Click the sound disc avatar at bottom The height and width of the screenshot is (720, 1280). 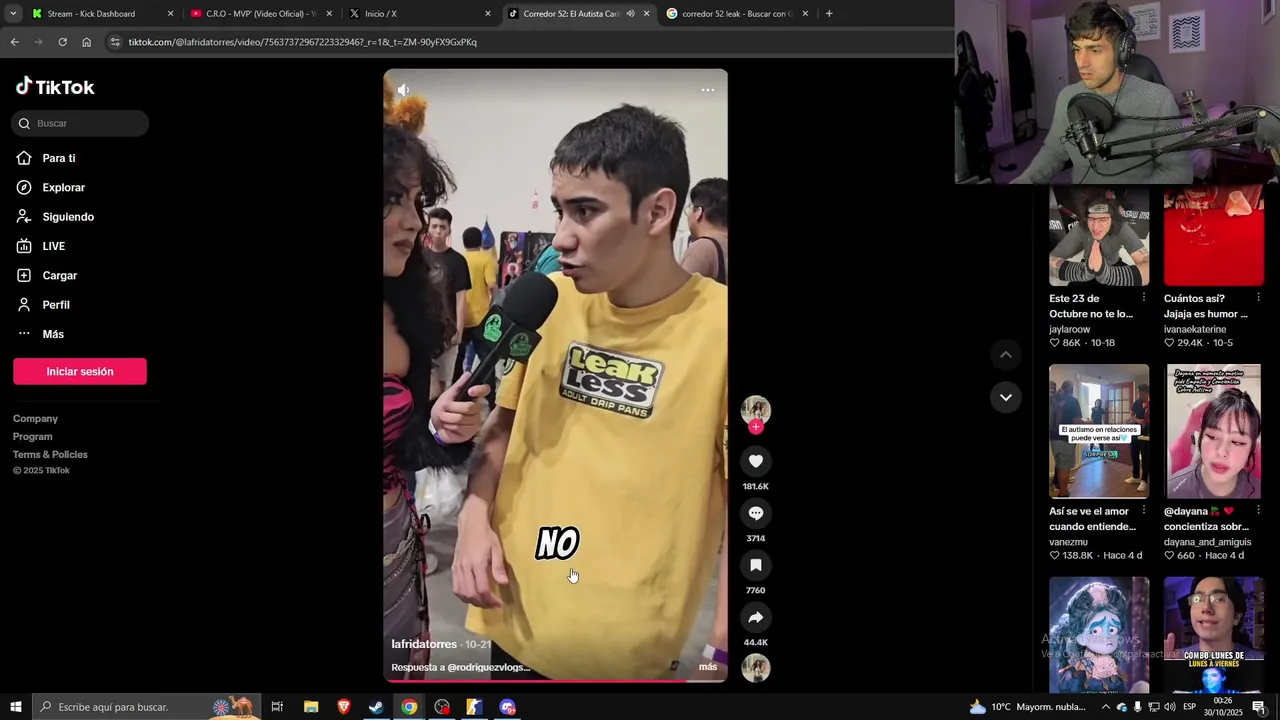[x=756, y=668]
